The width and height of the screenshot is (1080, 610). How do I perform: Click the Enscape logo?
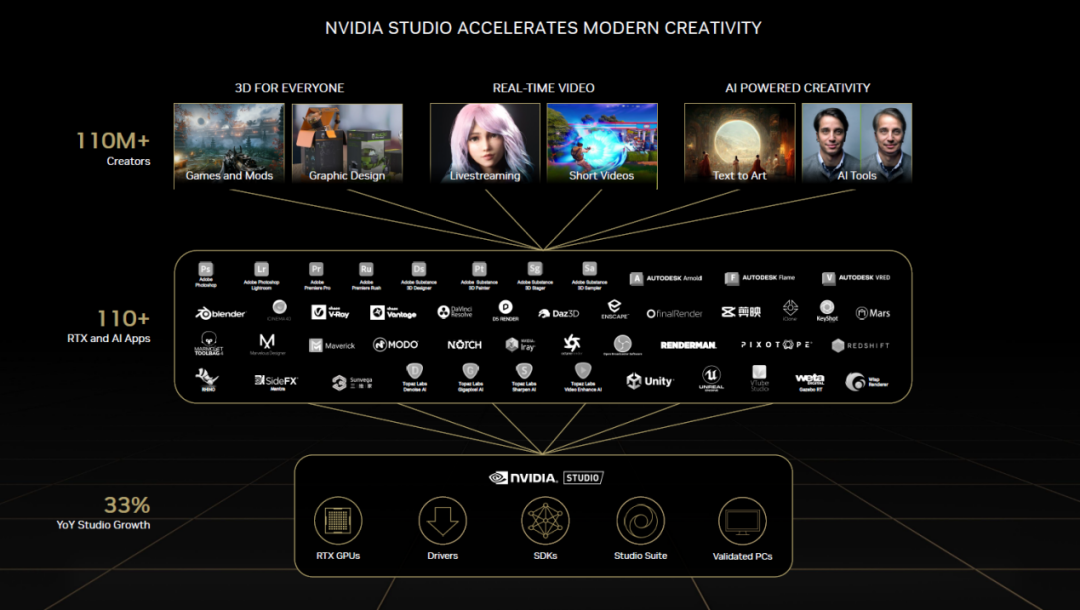pos(614,309)
